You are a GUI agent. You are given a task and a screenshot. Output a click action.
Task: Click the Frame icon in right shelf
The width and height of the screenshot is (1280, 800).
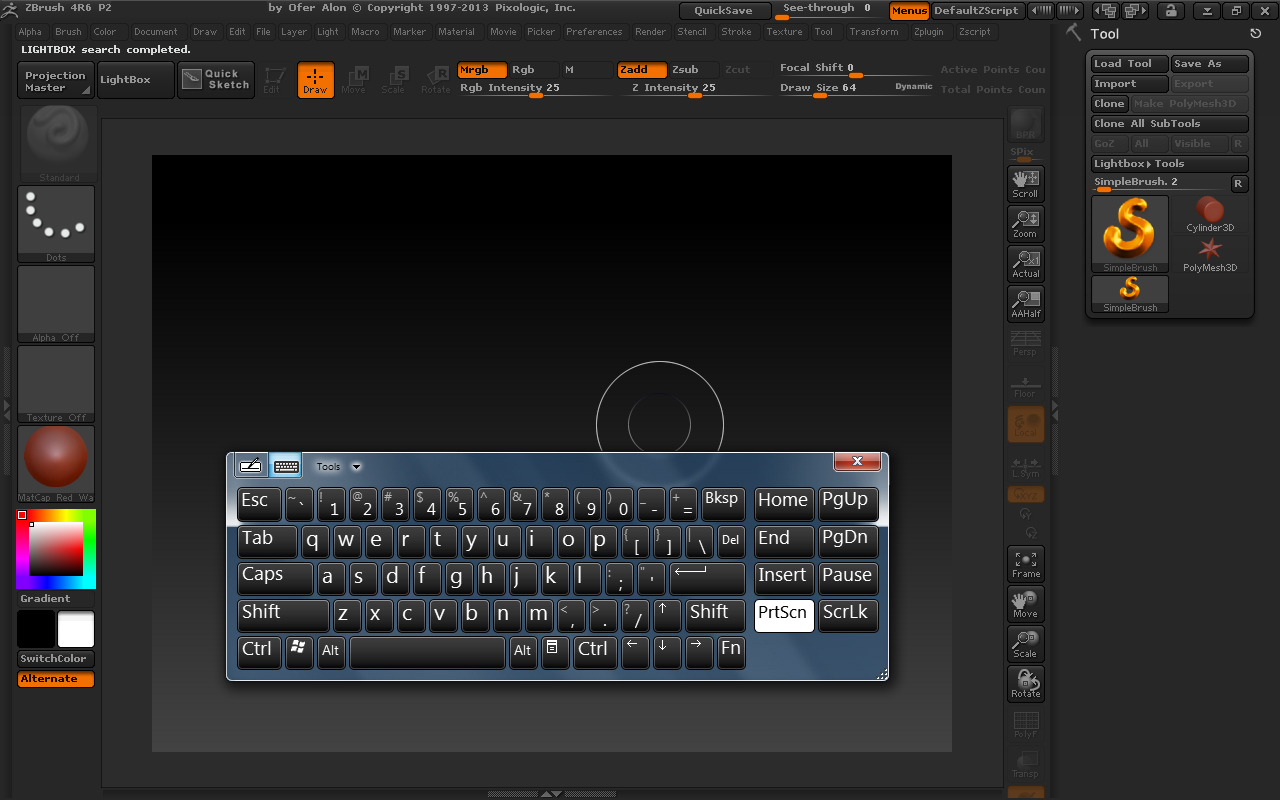tap(1025, 564)
